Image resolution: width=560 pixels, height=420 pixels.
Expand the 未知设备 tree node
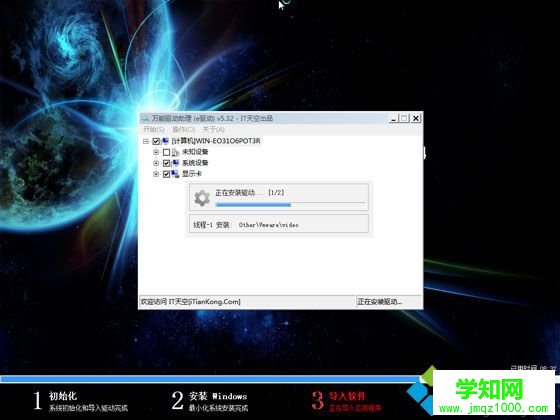pos(156,152)
